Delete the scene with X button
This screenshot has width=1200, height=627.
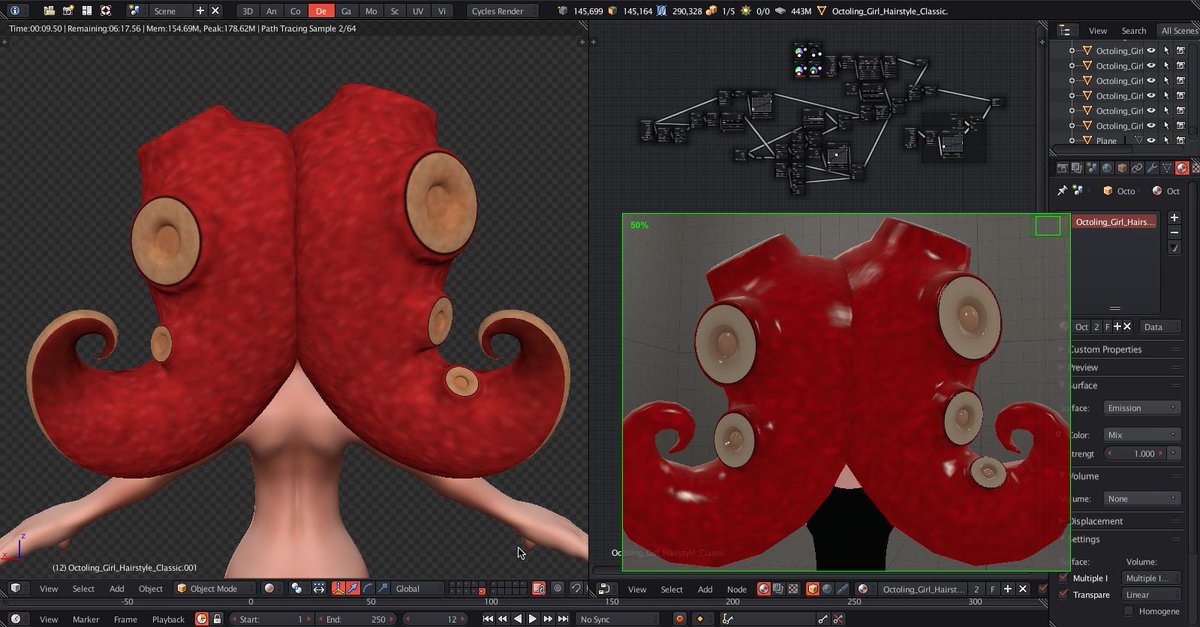pyautogui.click(x=215, y=11)
